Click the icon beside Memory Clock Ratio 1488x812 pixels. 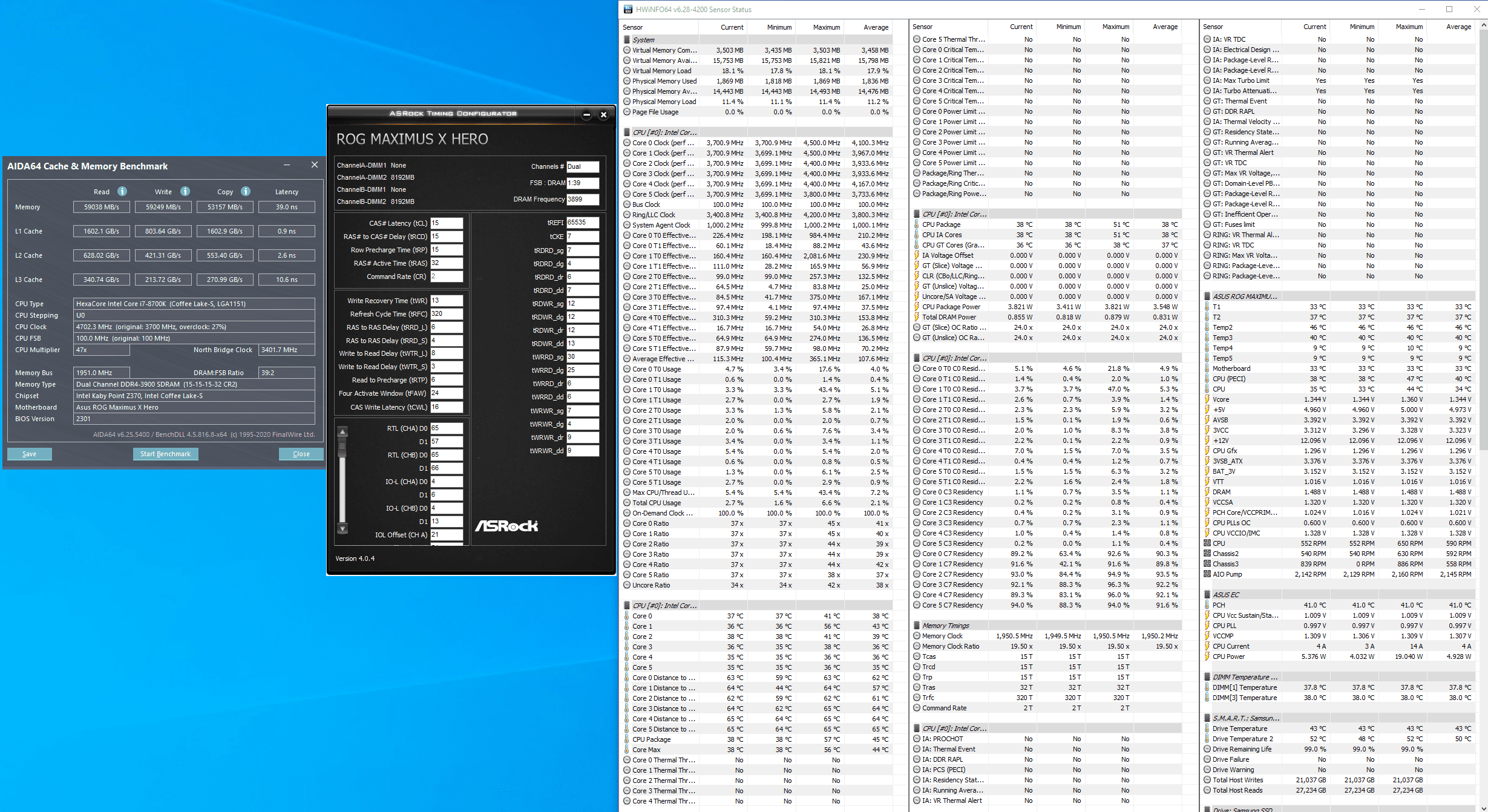click(917, 646)
